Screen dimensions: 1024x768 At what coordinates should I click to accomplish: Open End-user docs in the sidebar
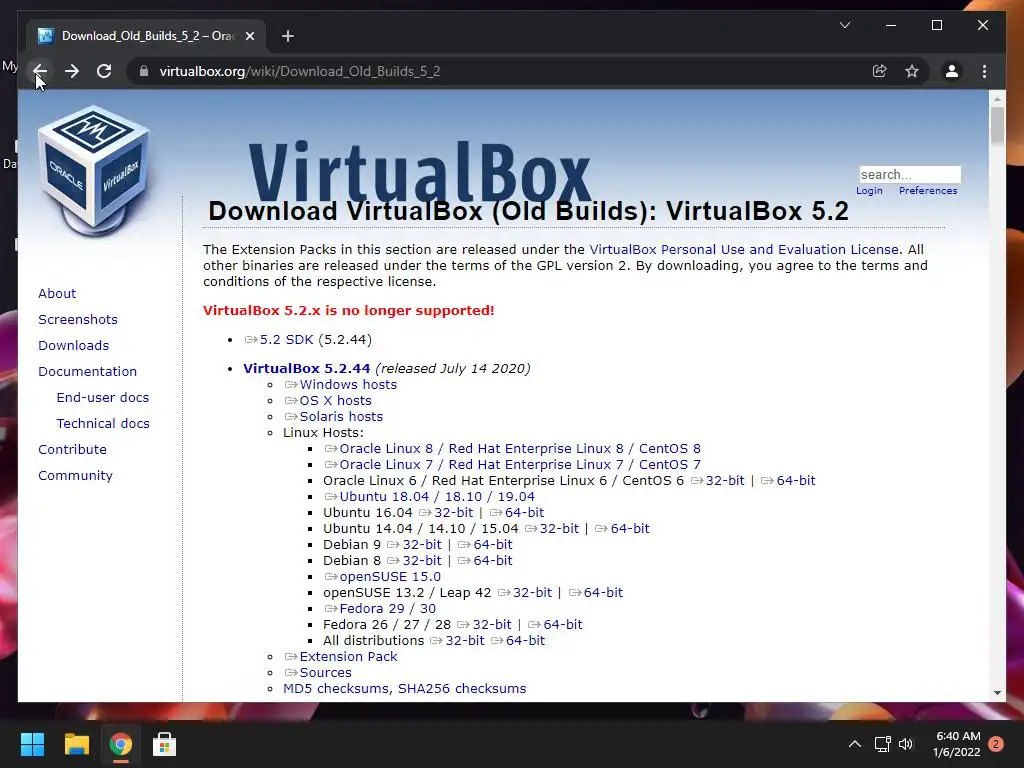click(x=103, y=397)
